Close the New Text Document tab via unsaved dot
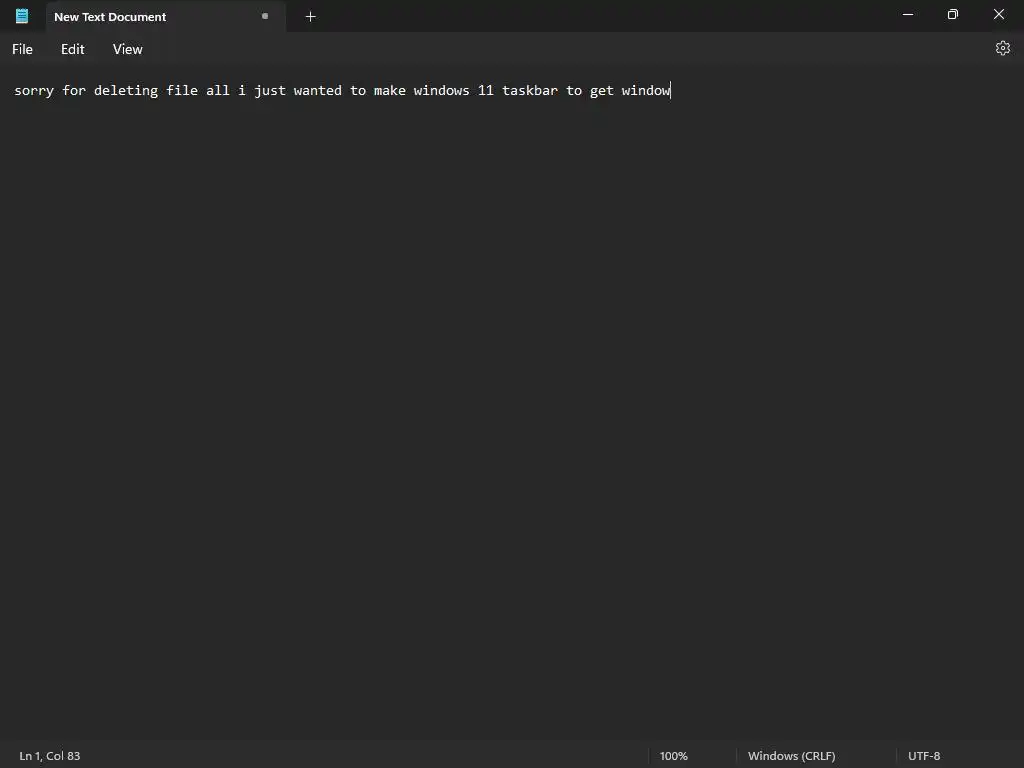 pos(264,16)
